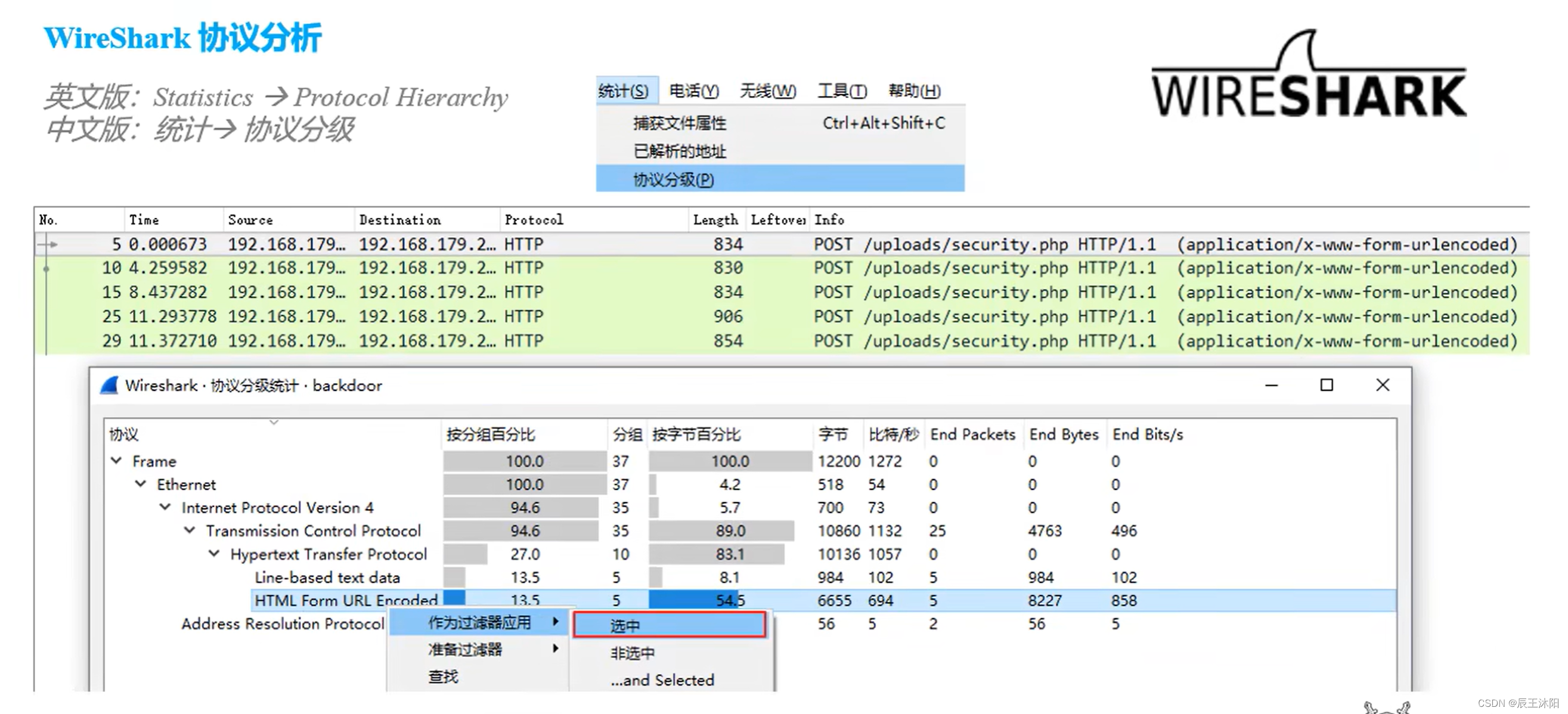
Task: Click the 4763 End Bytes value
Action: [1045, 531]
